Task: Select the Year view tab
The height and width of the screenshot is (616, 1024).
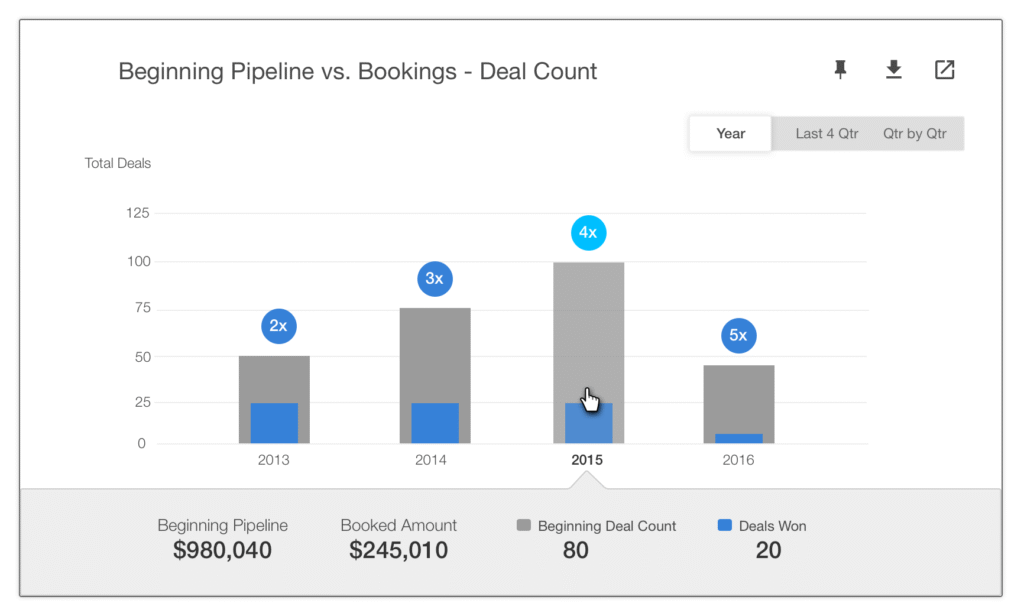Action: pyautogui.click(x=730, y=134)
